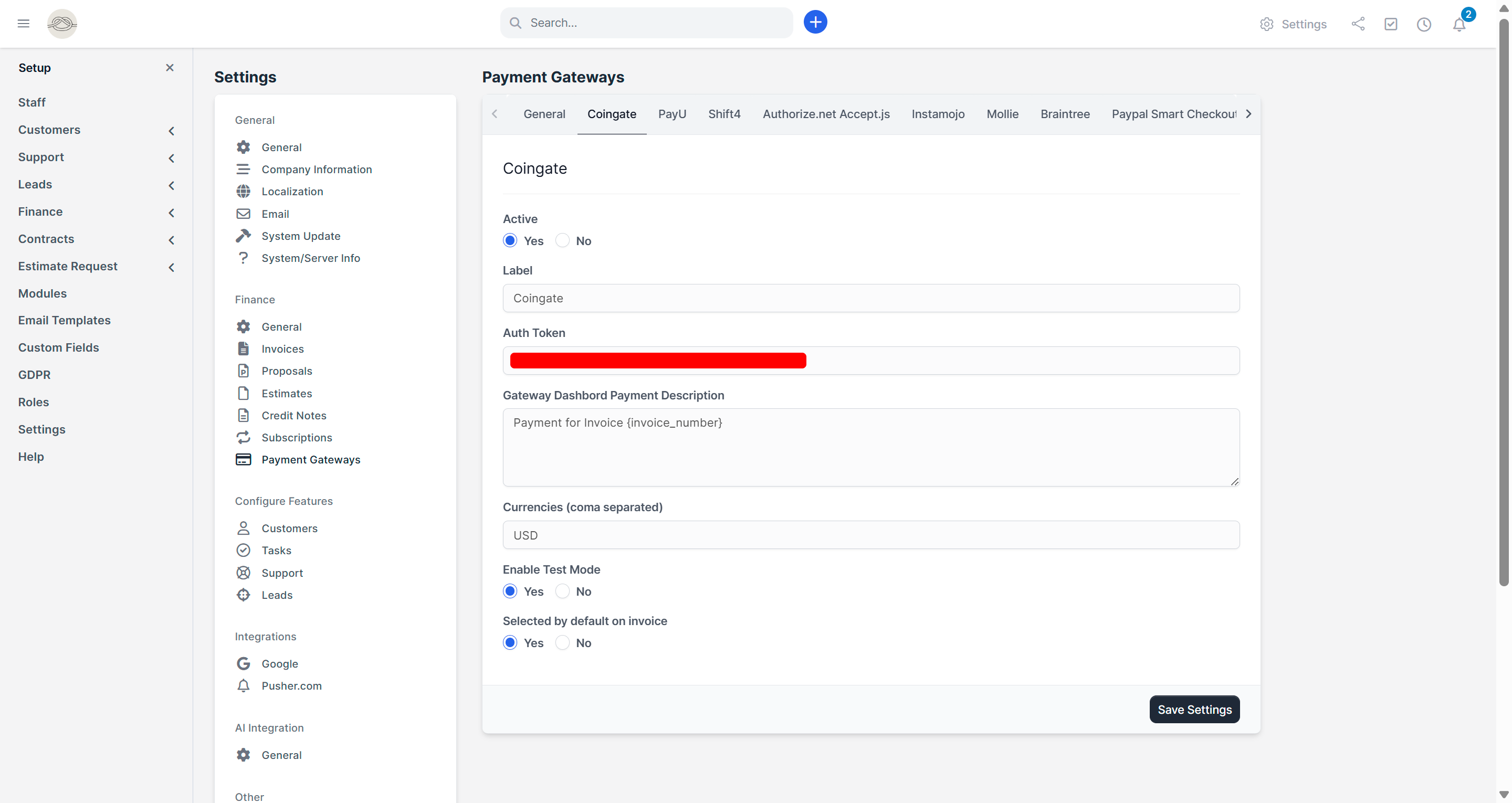Open Google integration via its icon
Screen dimensions: 1512x803
[244, 663]
